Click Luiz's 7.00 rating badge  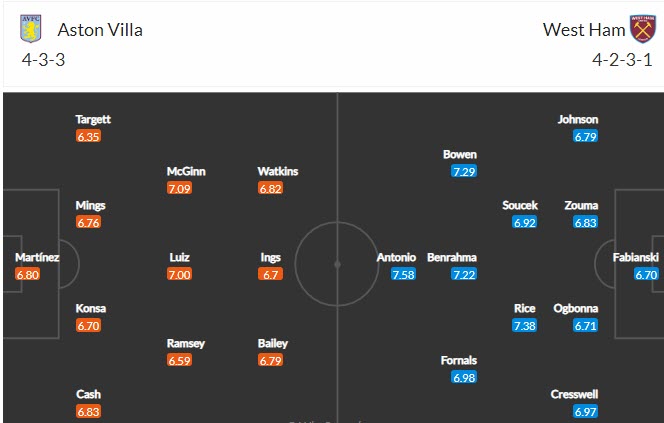[180, 274]
